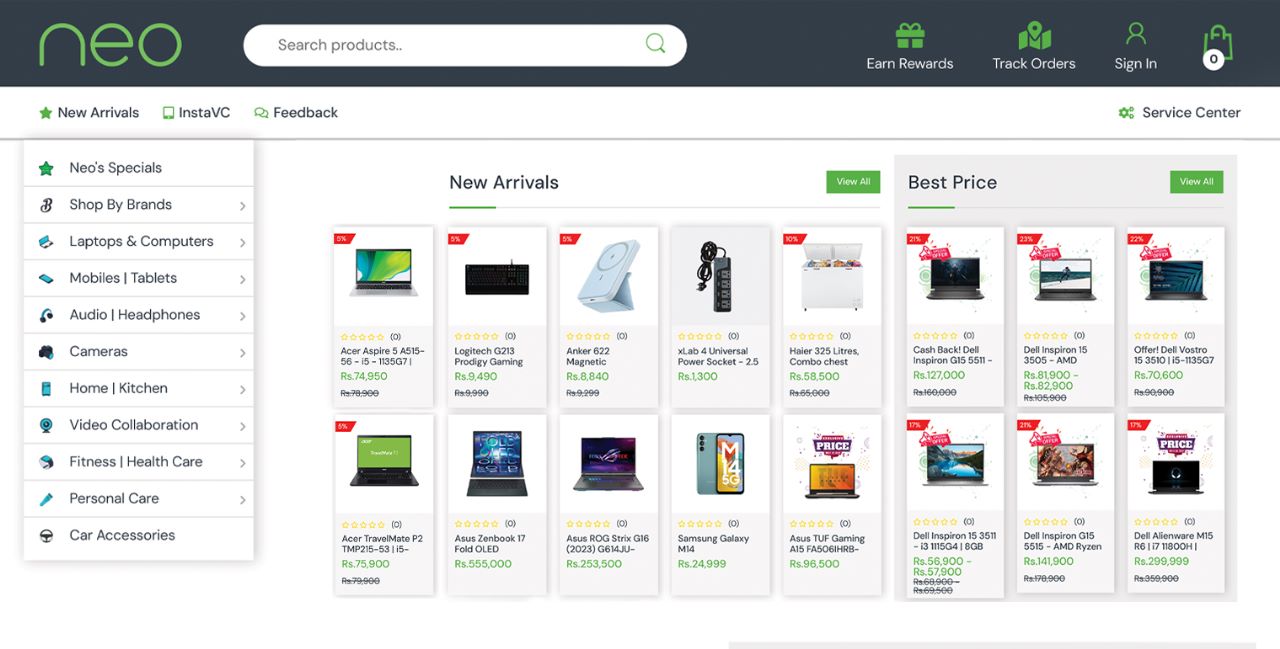Open Dell Inspiron 15 3505 image
The image size is (1280, 649).
pyautogui.click(x=1066, y=277)
